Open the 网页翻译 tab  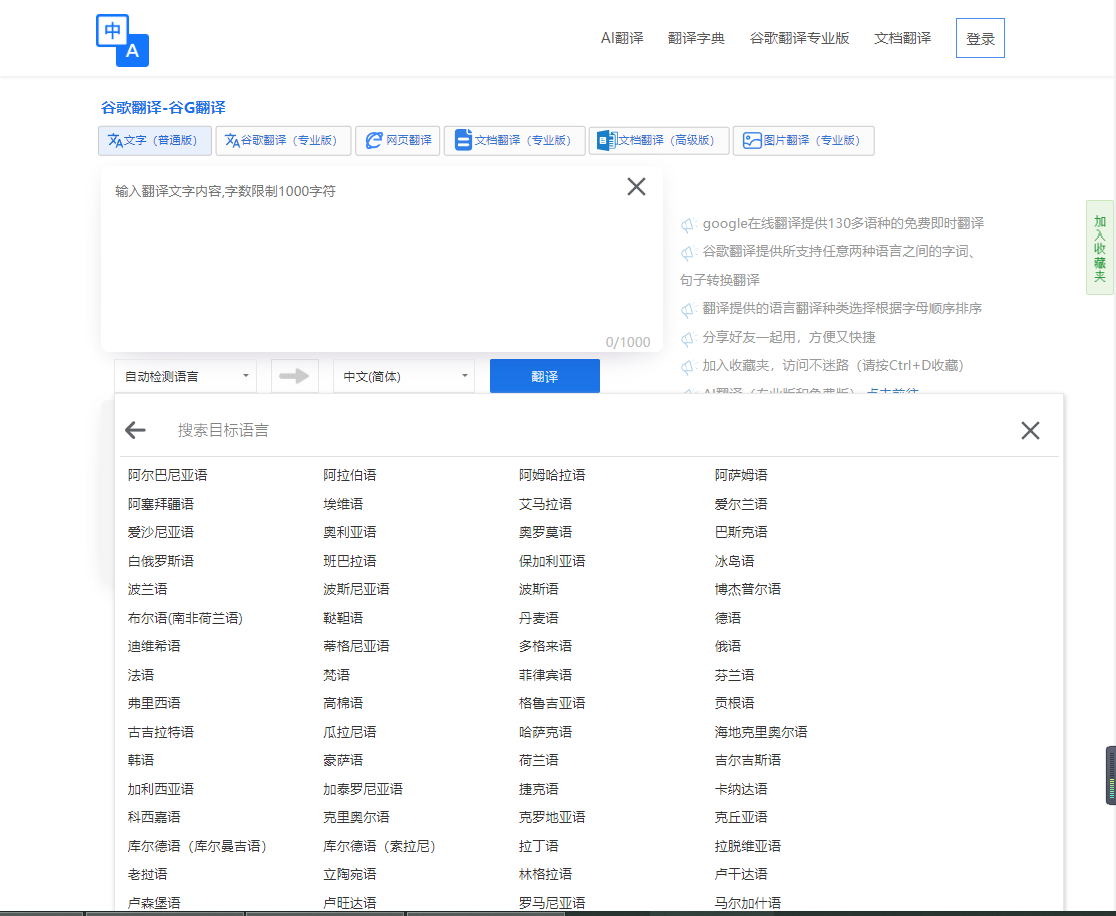(x=398, y=140)
